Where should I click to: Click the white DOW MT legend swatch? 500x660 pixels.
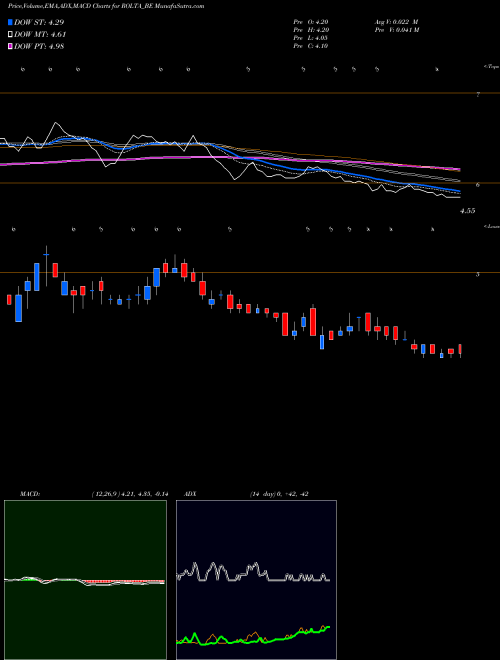click(x=10, y=35)
